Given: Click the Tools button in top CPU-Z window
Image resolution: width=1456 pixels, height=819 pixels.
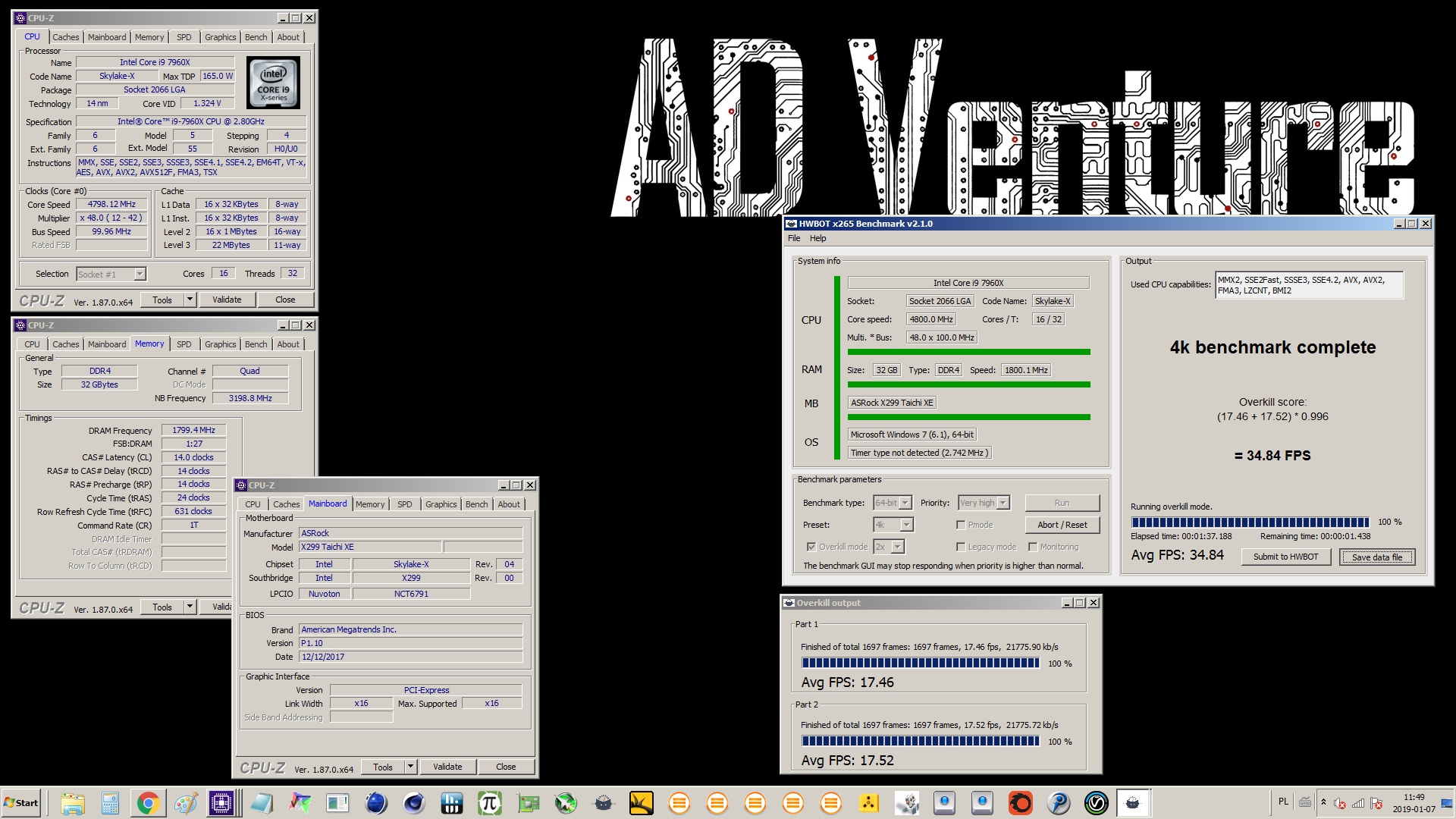Looking at the screenshot, I should [x=162, y=300].
